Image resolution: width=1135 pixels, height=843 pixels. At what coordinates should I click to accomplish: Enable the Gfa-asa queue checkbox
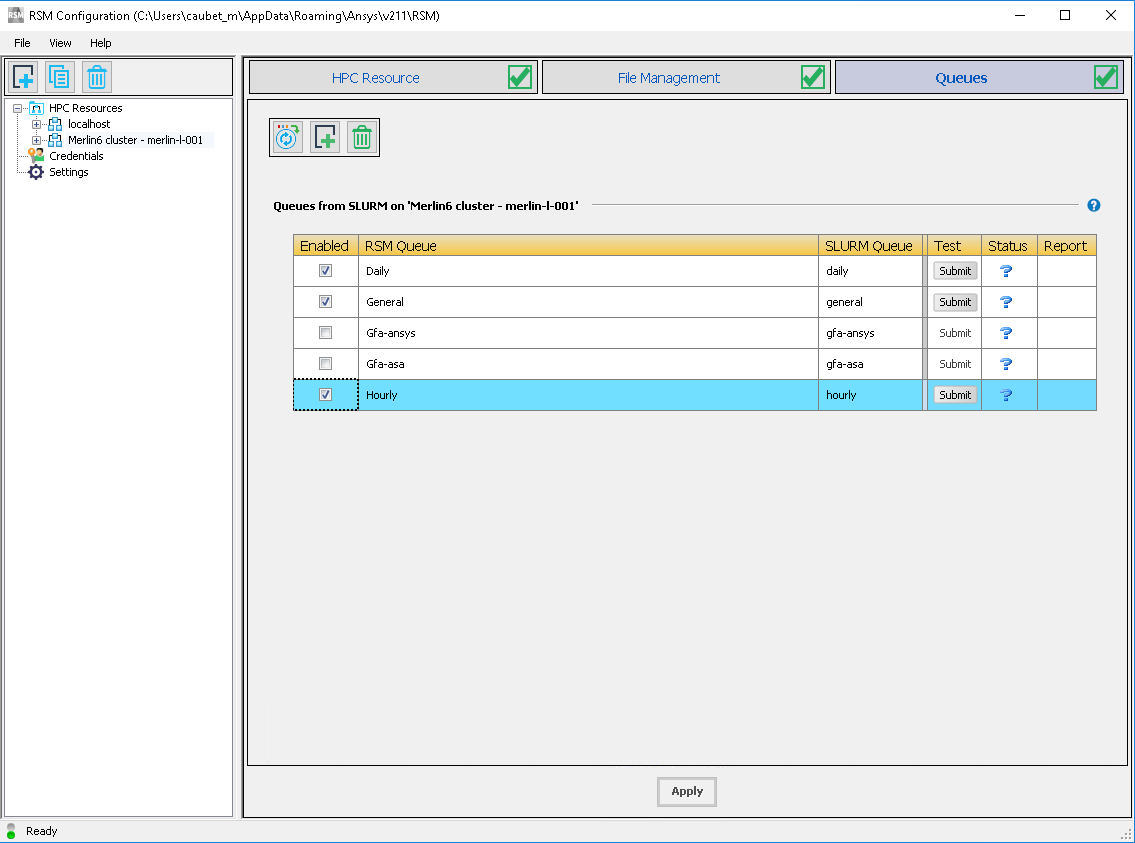[x=325, y=364]
